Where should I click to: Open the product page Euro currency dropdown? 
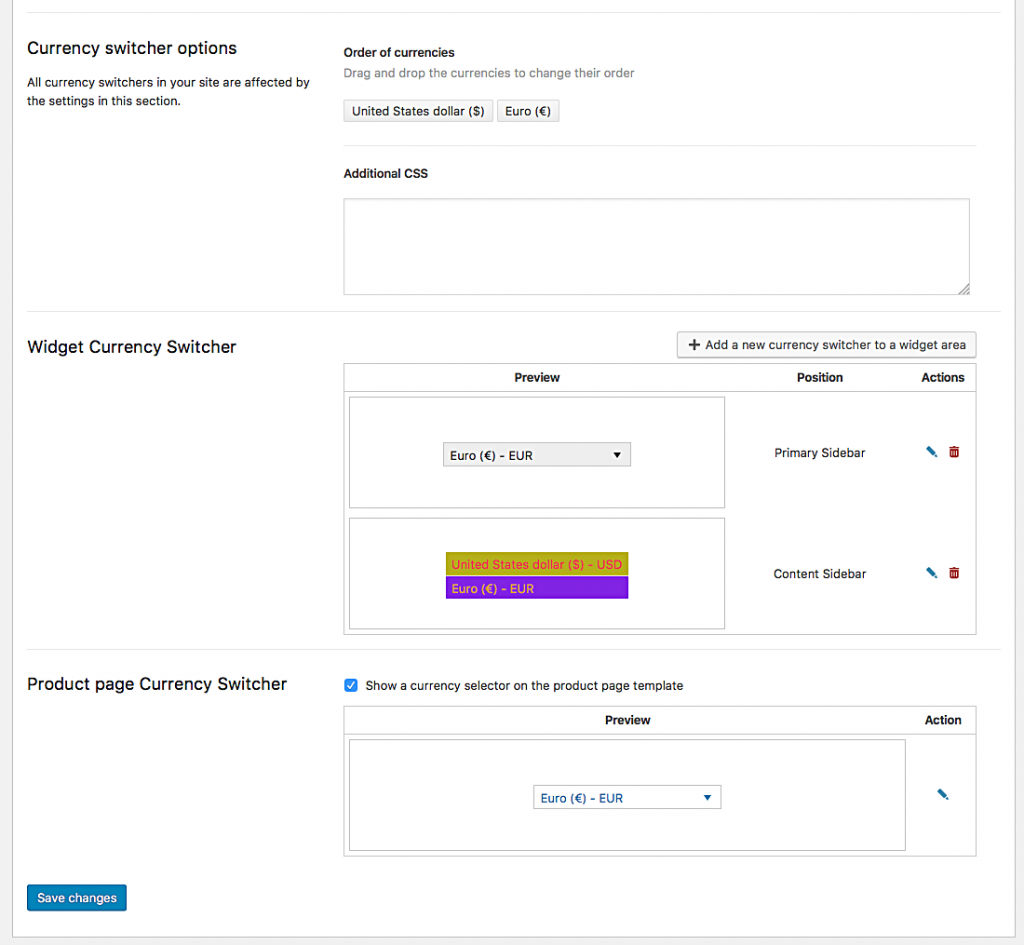point(627,797)
